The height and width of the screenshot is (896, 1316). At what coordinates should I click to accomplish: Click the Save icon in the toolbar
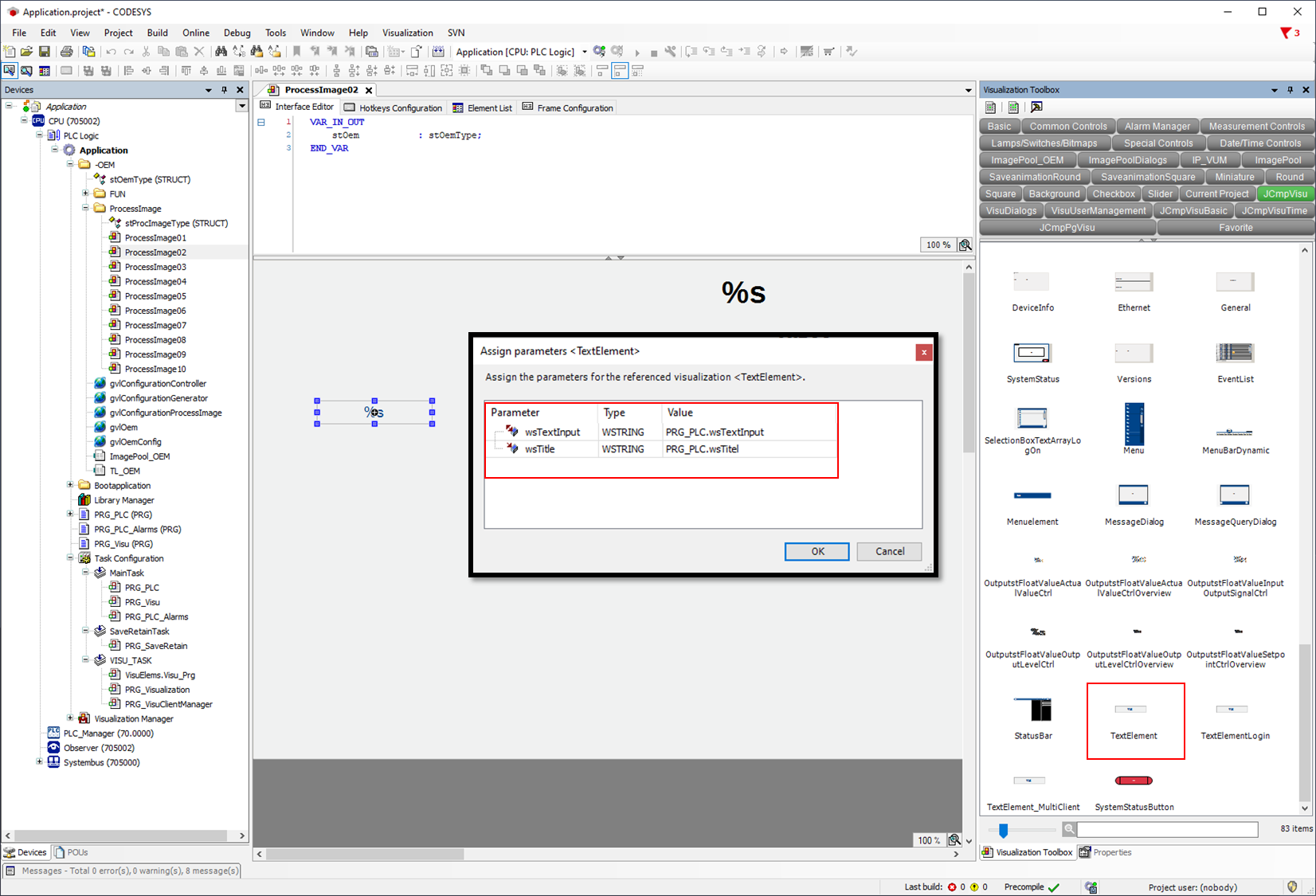point(45,52)
